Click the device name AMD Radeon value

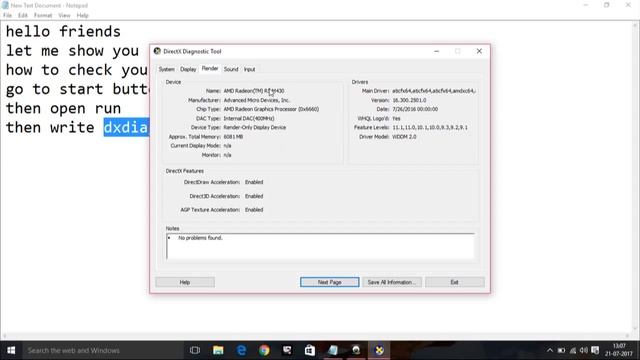[x=254, y=91]
